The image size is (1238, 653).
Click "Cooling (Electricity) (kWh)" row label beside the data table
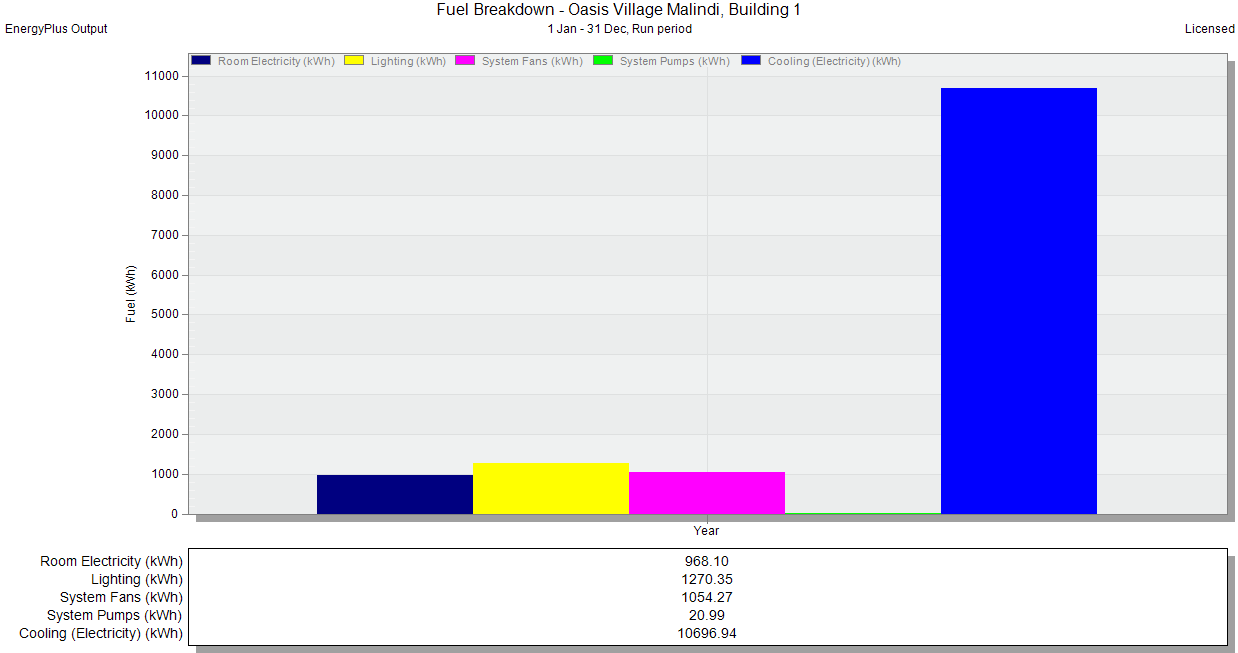101,634
